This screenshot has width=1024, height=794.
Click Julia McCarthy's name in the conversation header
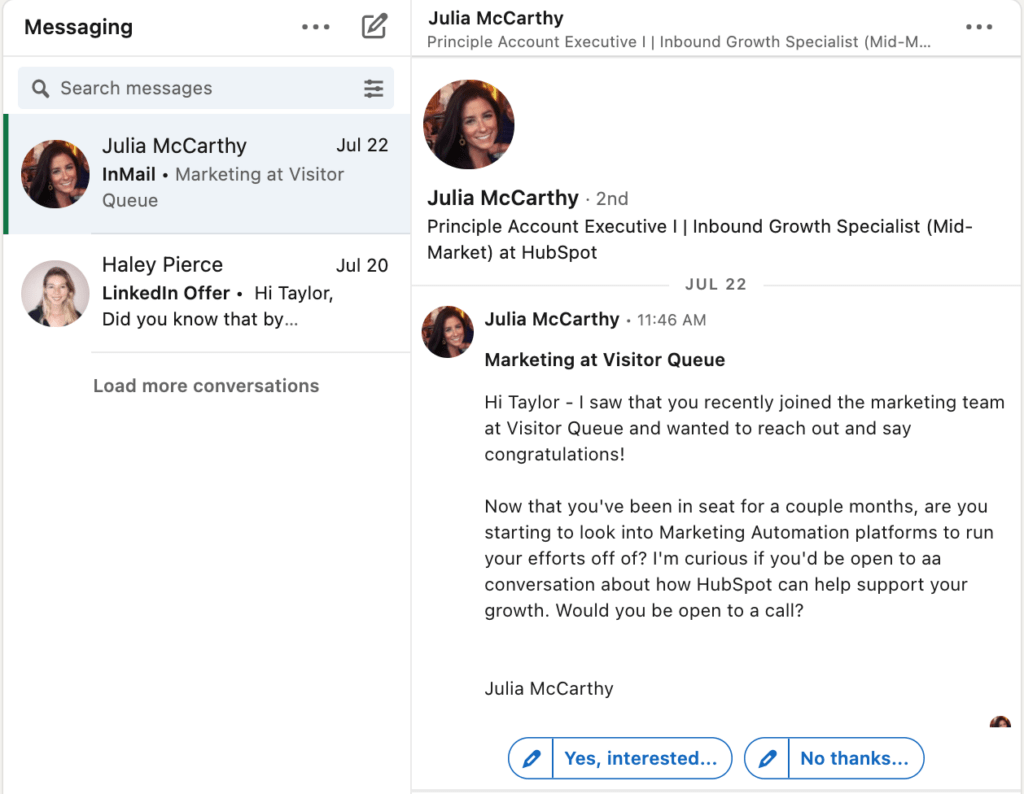(496, 18)
